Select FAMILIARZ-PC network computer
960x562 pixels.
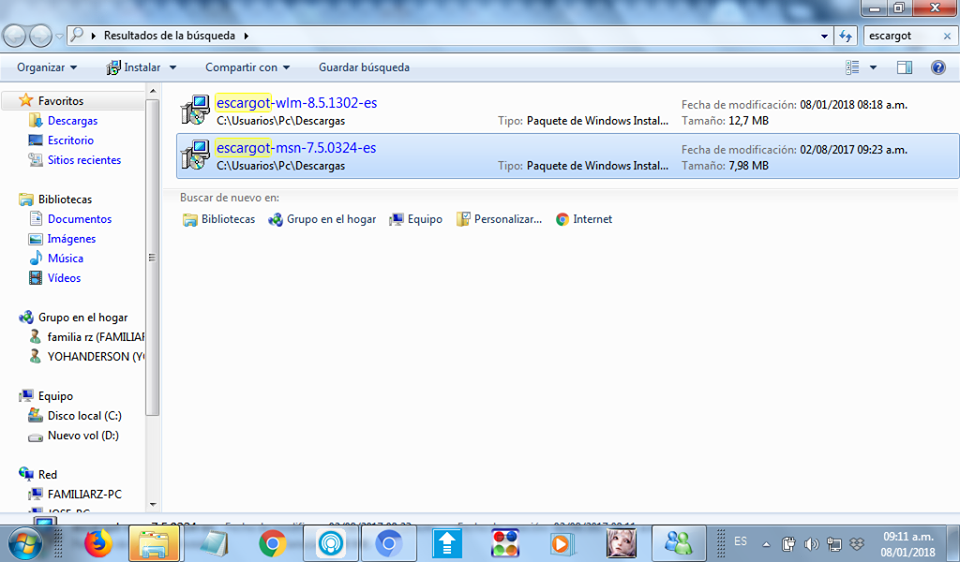click(84, 494)
